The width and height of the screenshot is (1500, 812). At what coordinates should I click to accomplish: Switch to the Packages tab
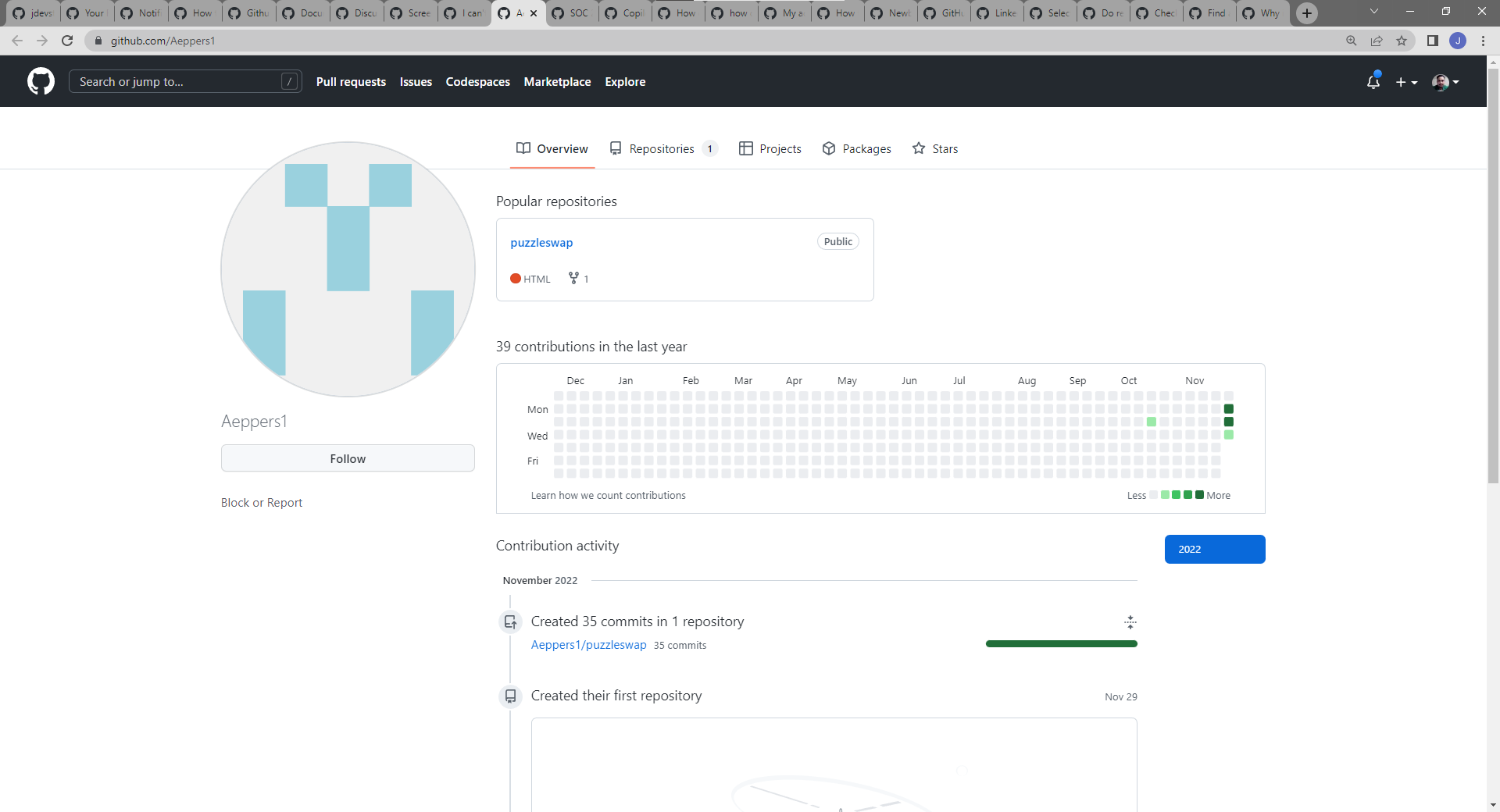click(857, 148)
